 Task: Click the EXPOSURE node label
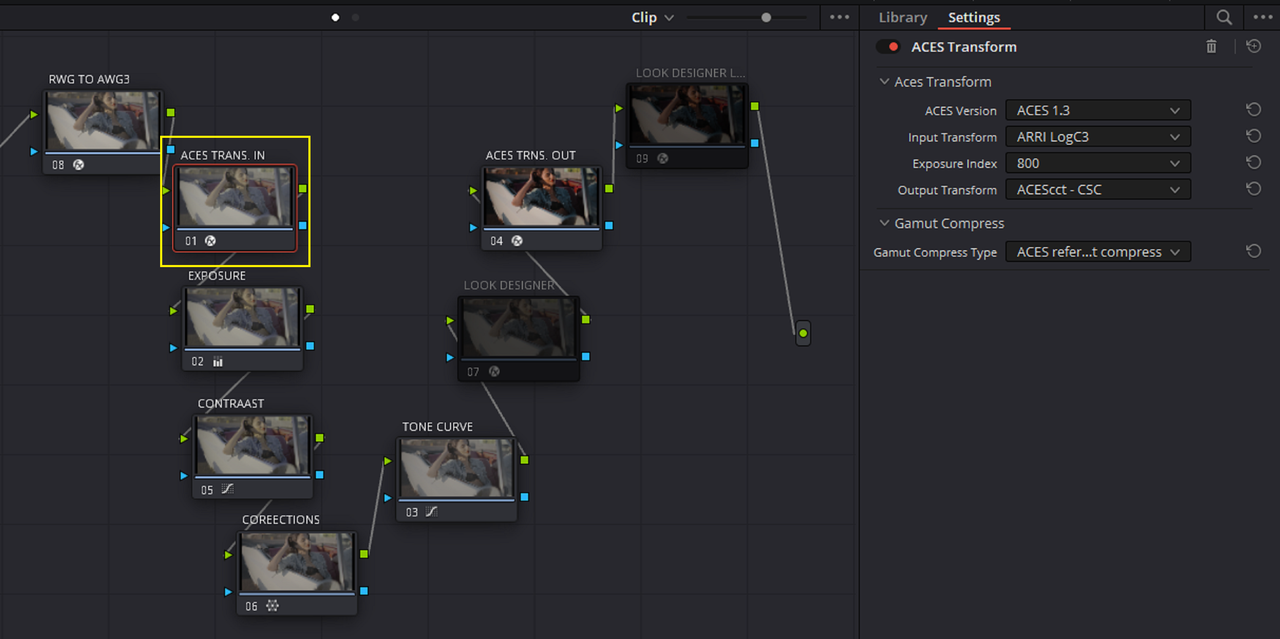pos(217,276)
